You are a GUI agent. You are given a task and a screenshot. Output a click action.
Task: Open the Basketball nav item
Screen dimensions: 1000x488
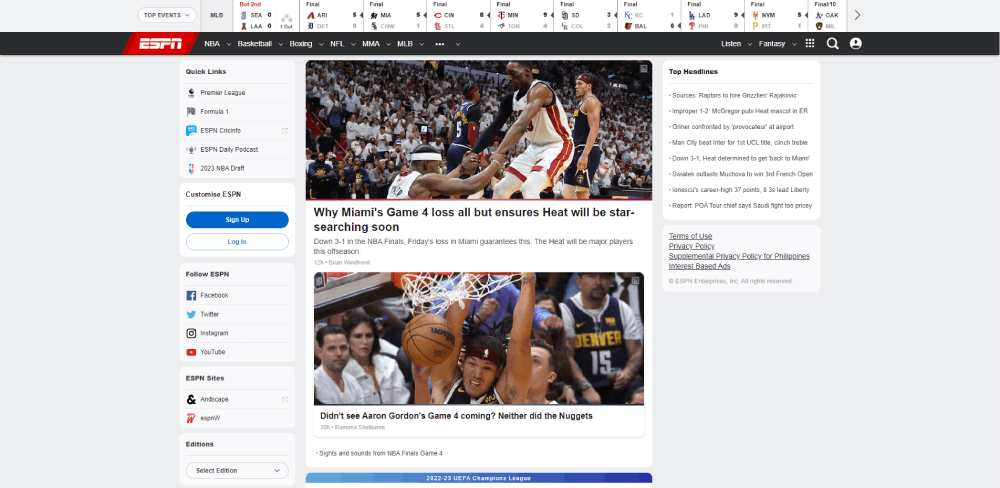[254, 44]
